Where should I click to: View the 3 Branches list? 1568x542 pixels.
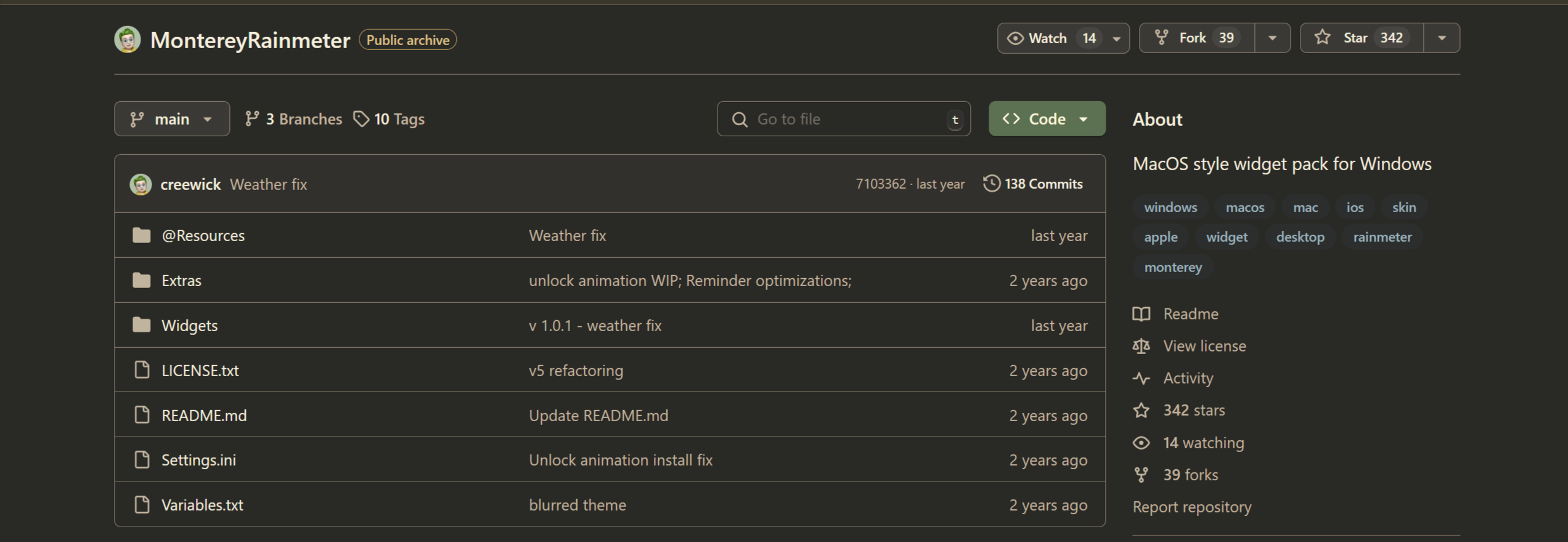tap(294, 119)
